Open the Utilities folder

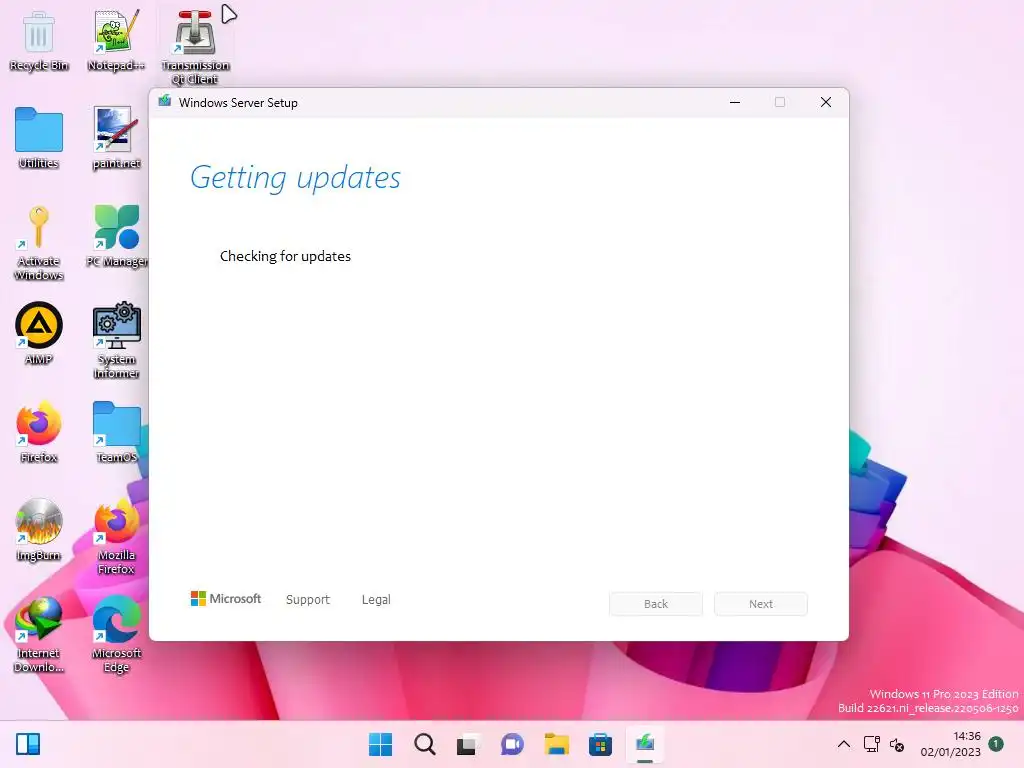point(39,138)
